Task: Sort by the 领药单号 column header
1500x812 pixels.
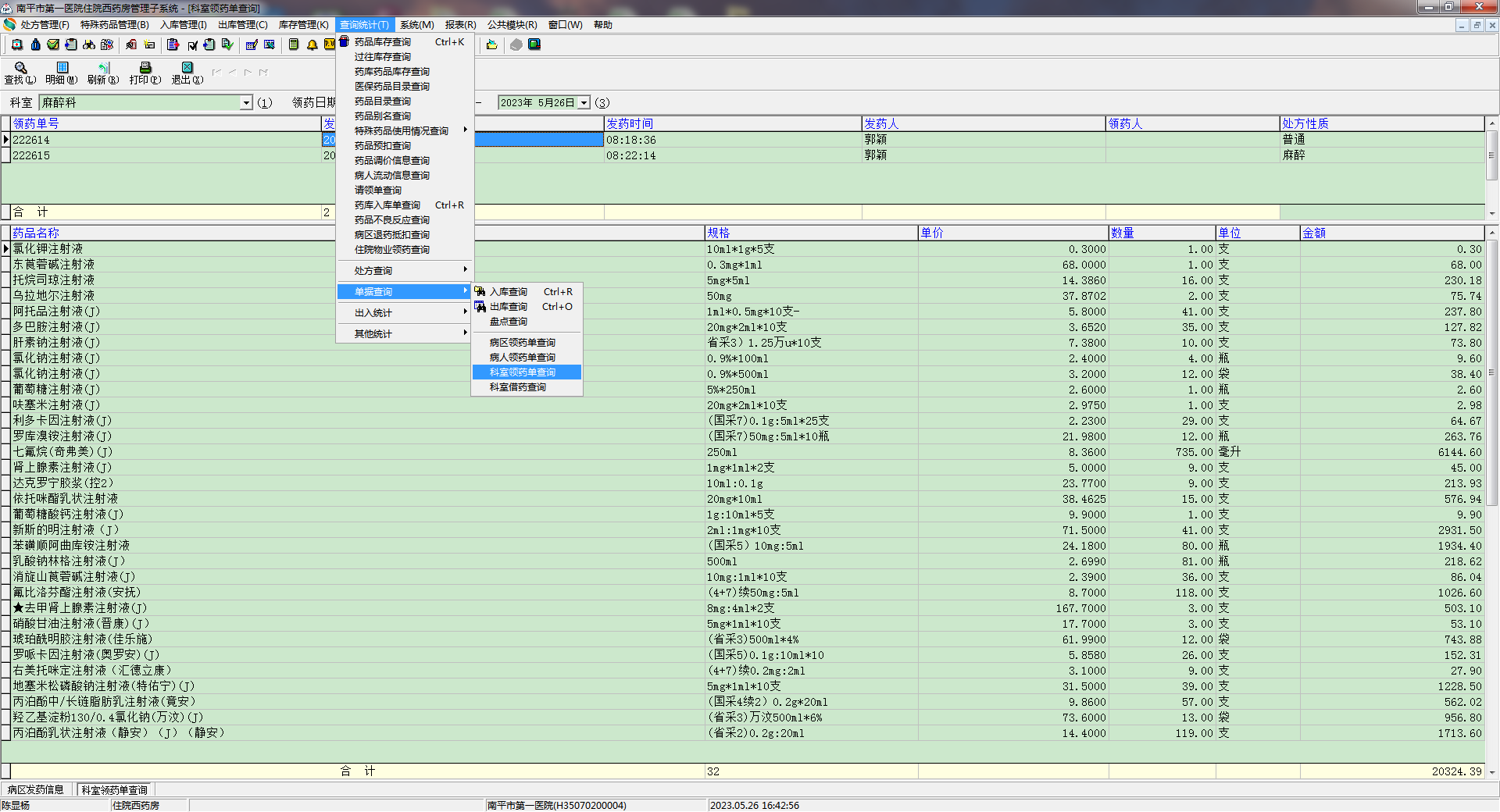Action: point(166,124)
